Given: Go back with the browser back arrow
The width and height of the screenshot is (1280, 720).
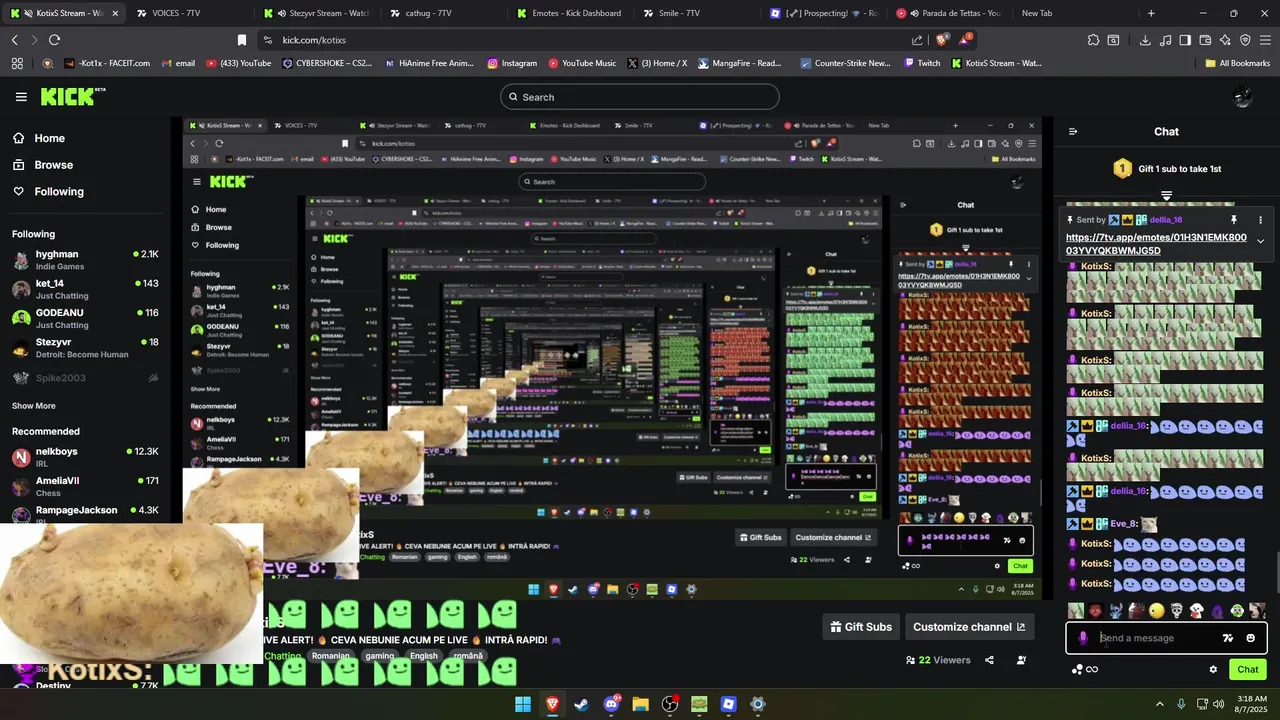Looking at the screenshot, I should [x=14, y=40].
